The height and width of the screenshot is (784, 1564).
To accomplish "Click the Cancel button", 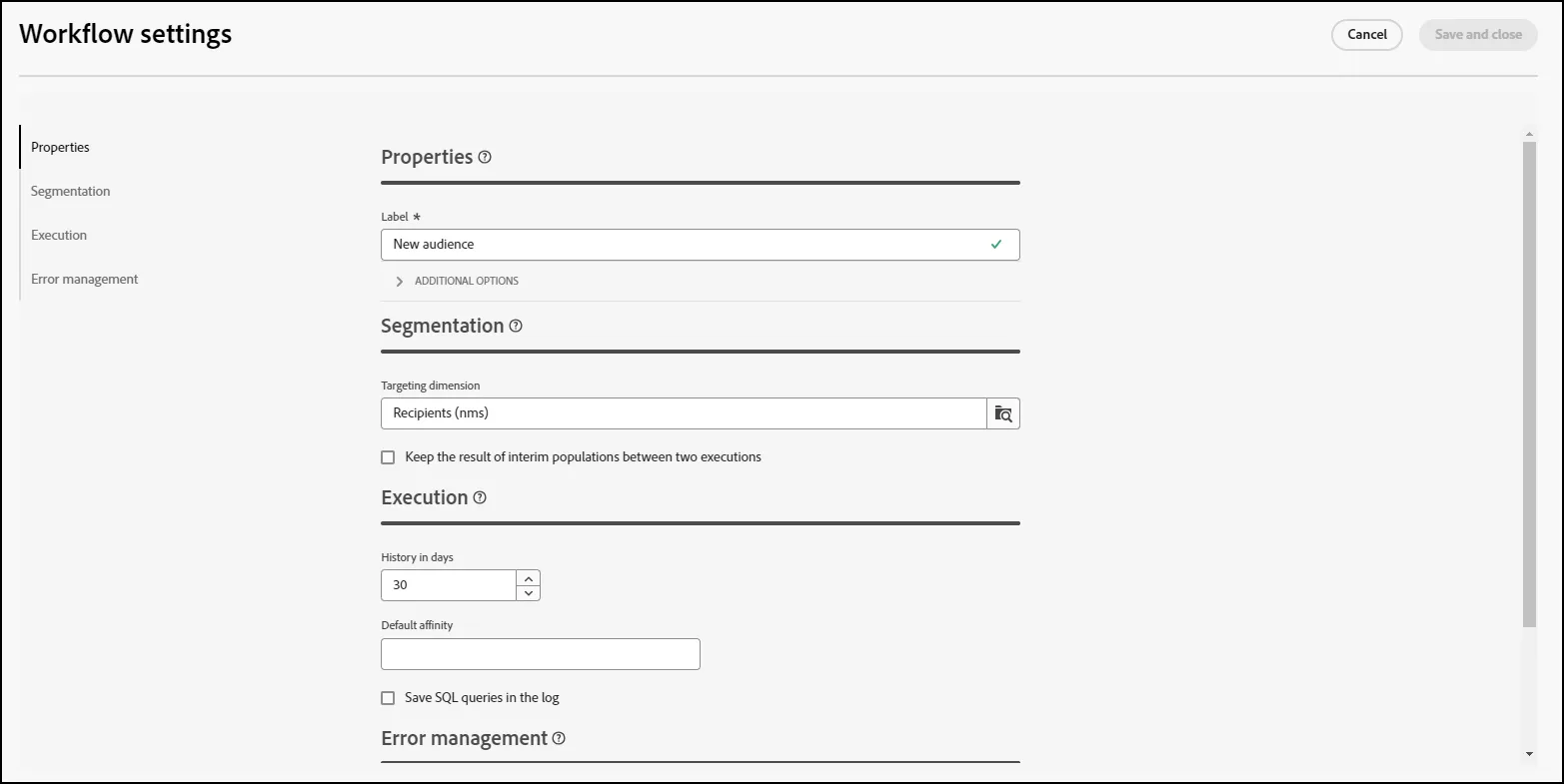I will pos(1367,35).
